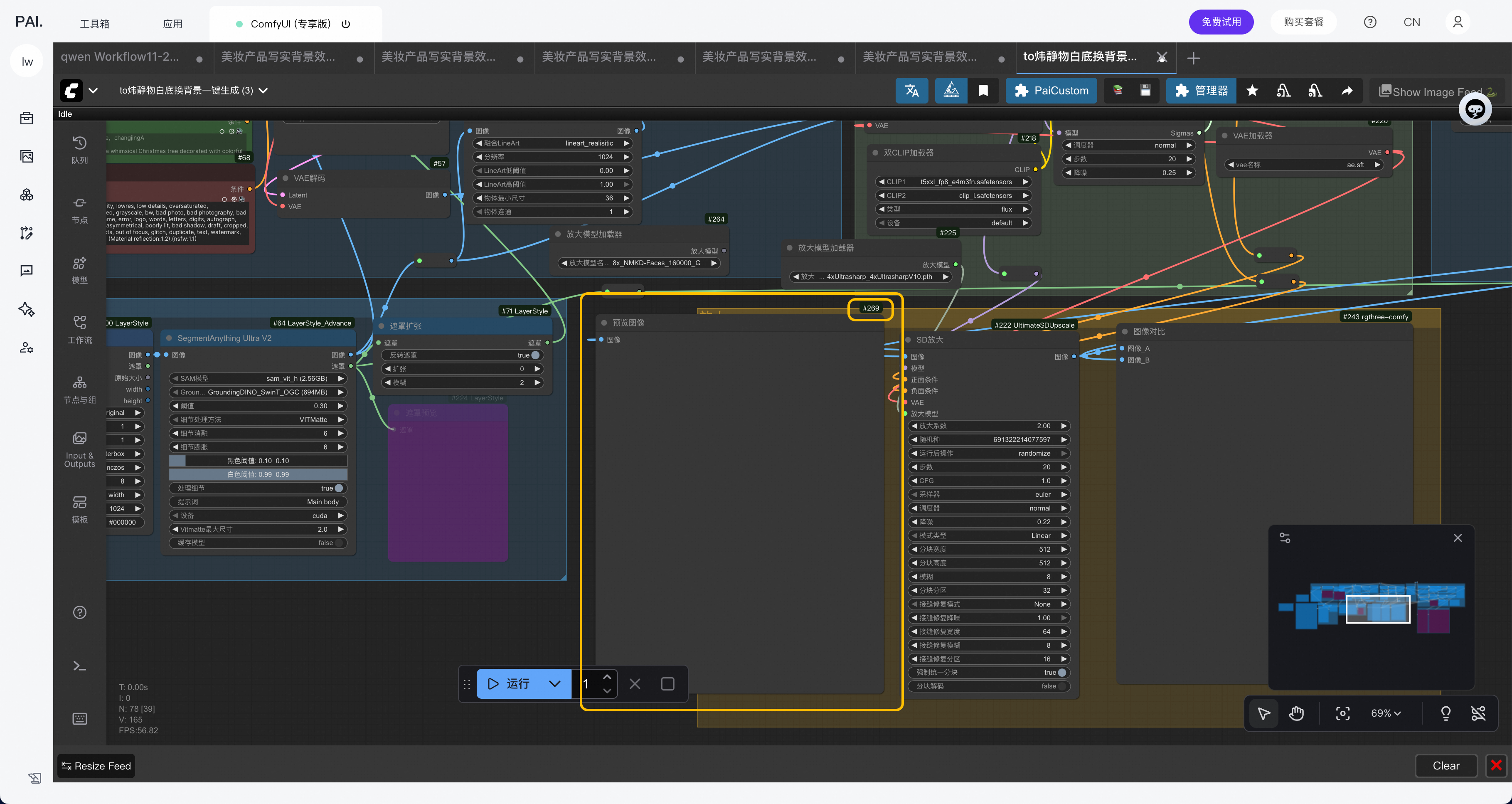Switch to the qwen Workflow11 tab
1512x804 pixels.
pos(121,57)
